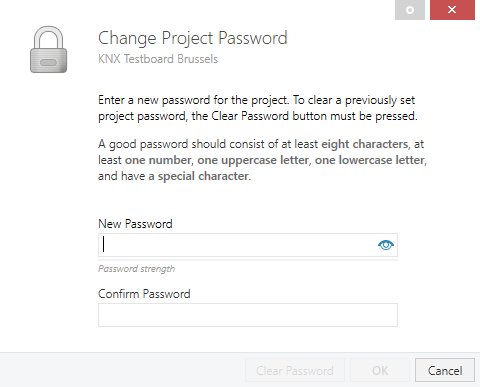Show password with the eye icon
The image size is (480, 387).
pyautogui.click(x=386, y=245)
